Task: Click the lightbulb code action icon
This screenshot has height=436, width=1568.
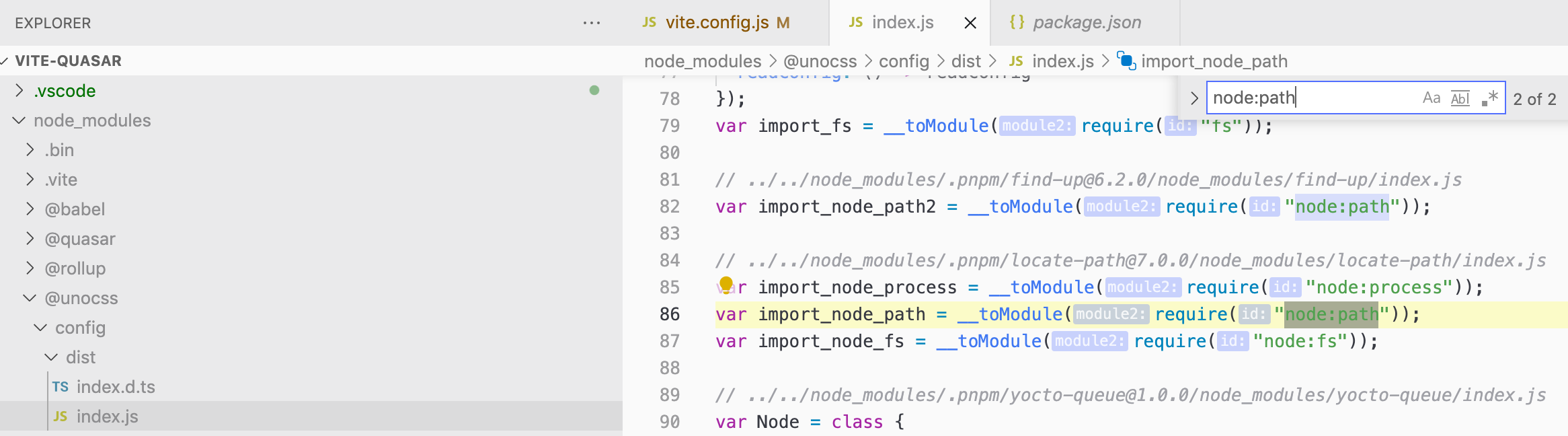Action: tap(726, 285)
